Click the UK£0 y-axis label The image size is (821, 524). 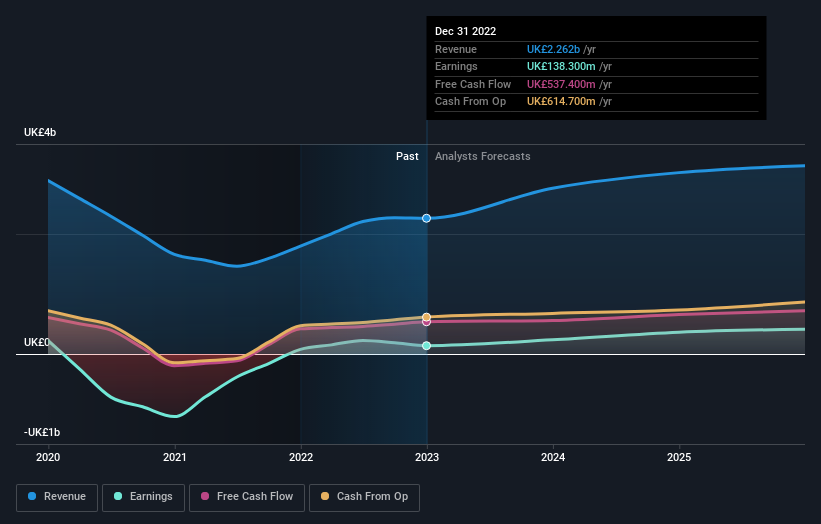click(x=37, y=342)
